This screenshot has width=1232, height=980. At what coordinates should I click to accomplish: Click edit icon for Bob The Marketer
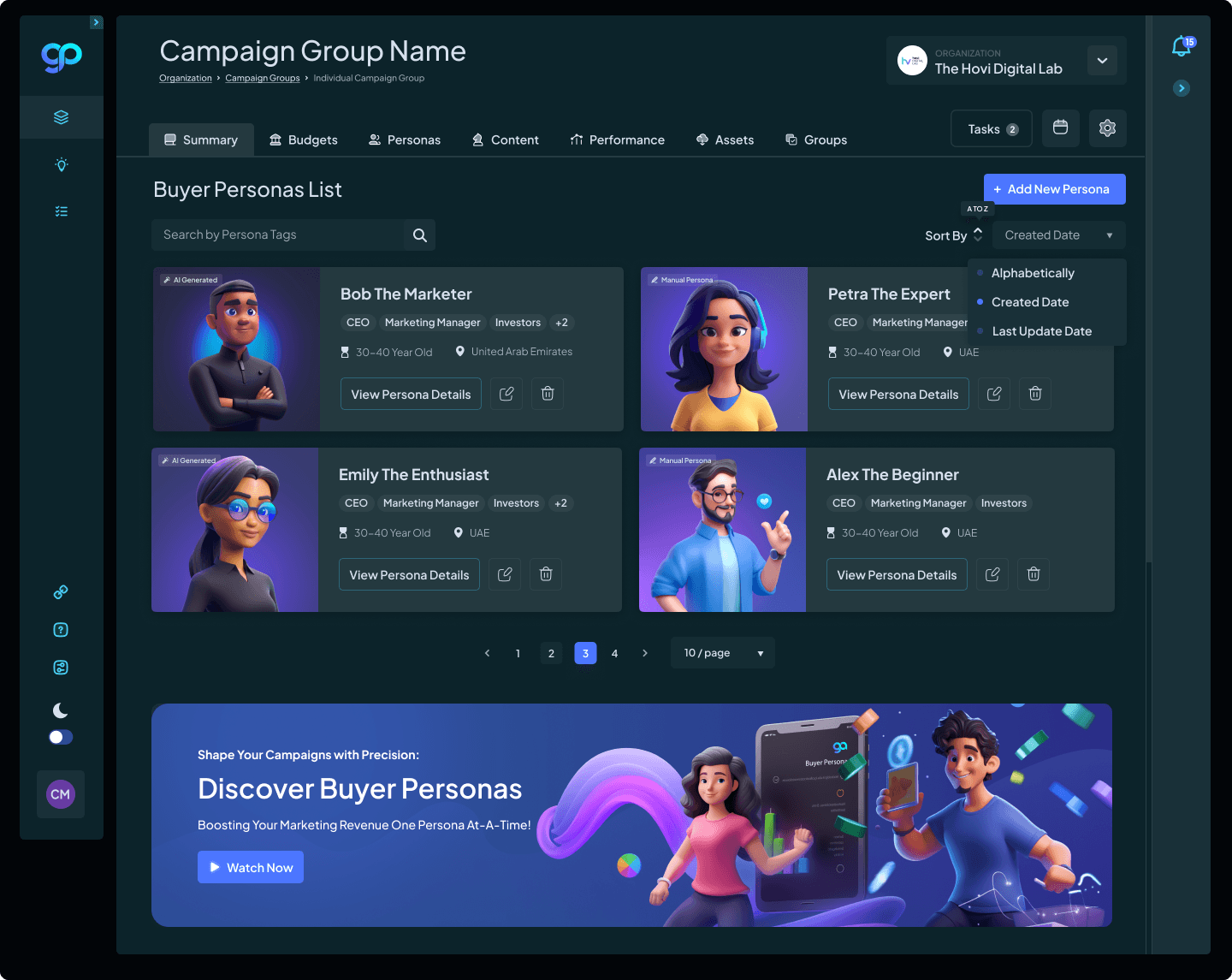click(506, 394)
